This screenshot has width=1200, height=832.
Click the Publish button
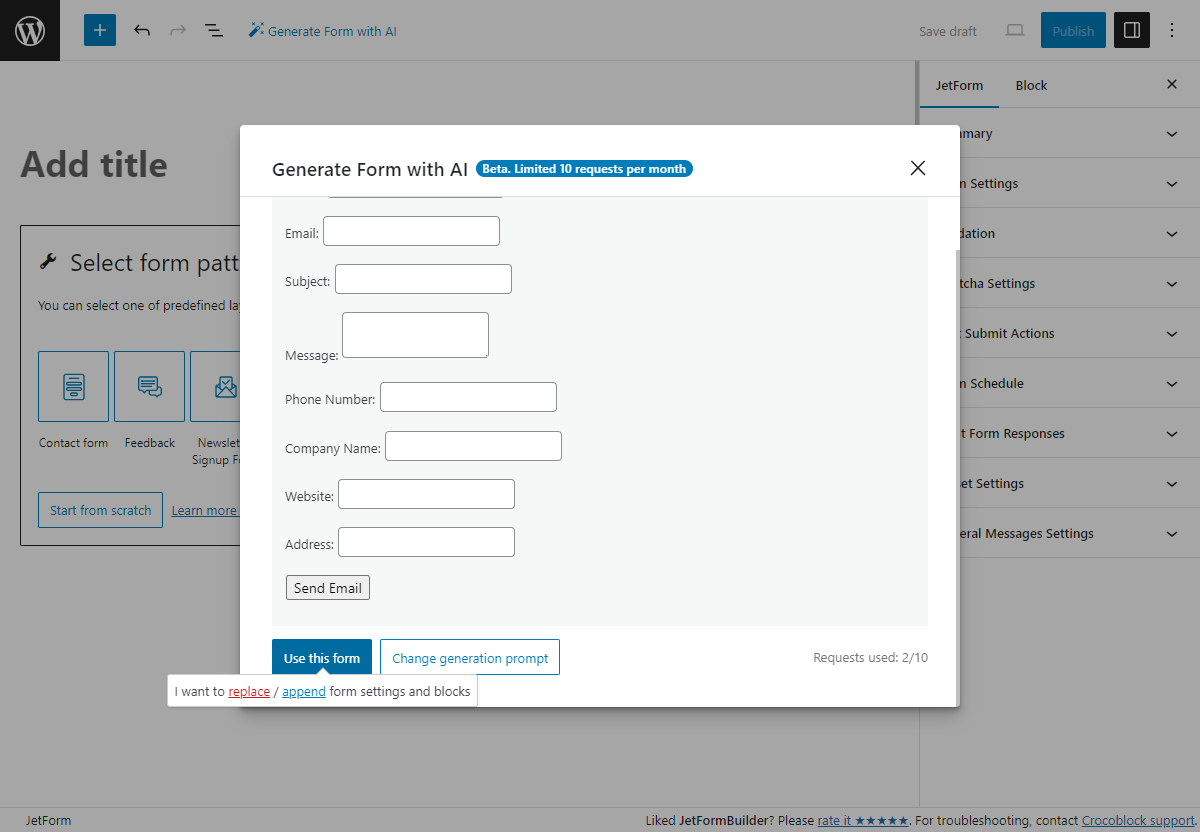coord(1073,30)
